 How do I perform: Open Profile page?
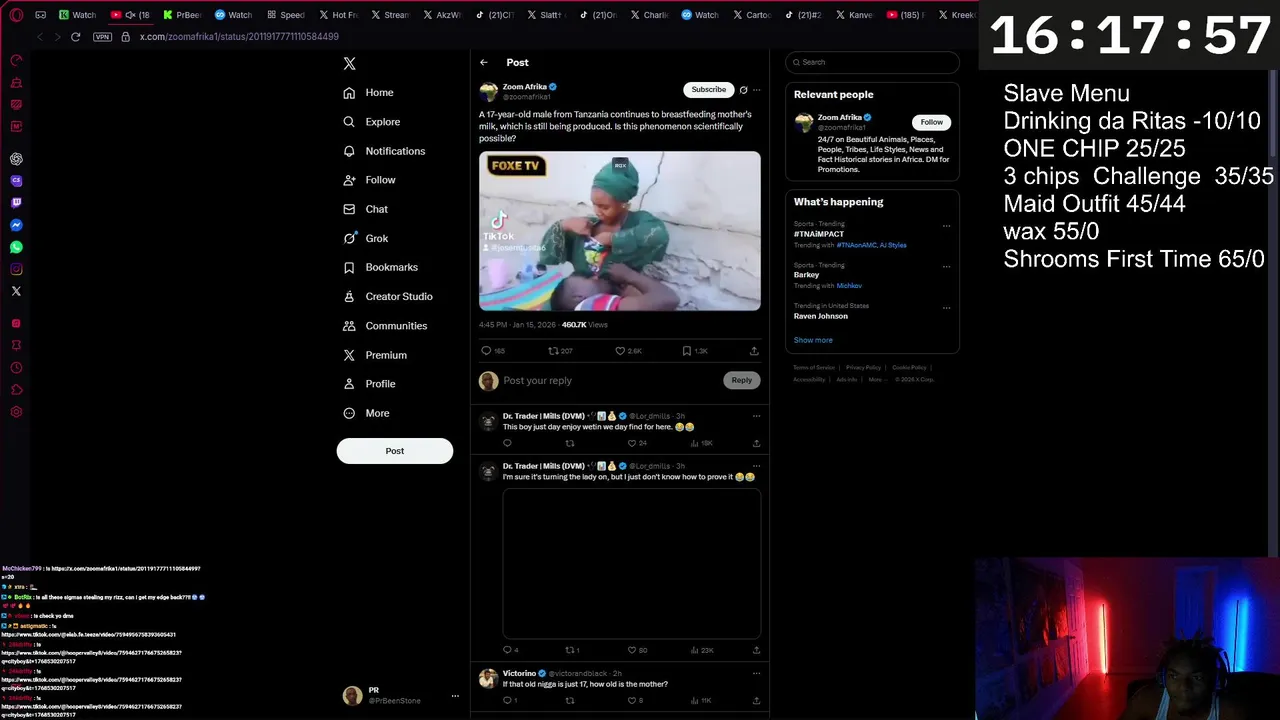(369, 384)
